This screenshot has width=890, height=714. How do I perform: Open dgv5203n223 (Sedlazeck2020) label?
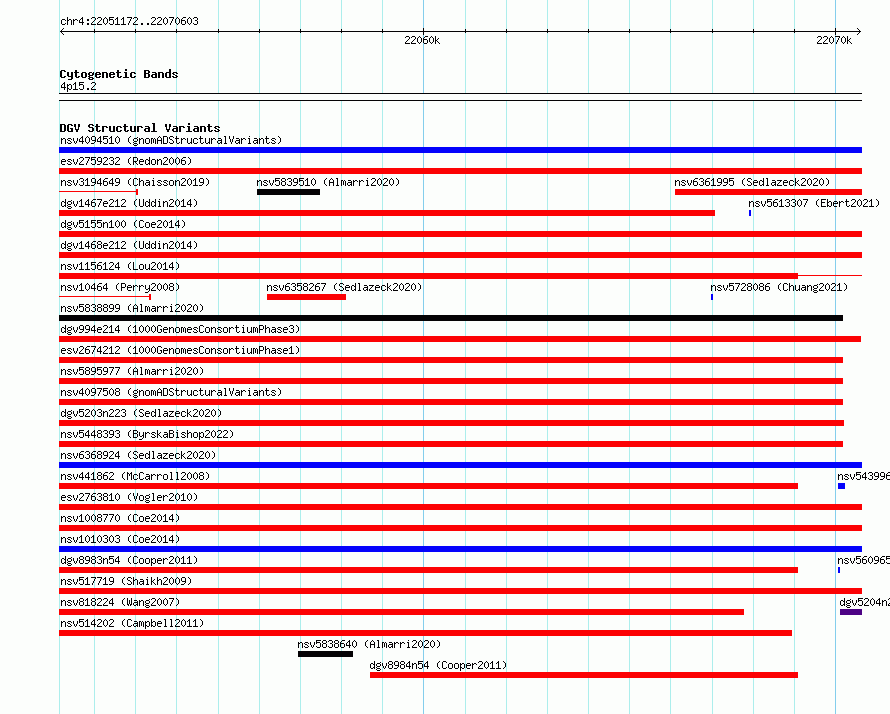[x=141, y=413]
